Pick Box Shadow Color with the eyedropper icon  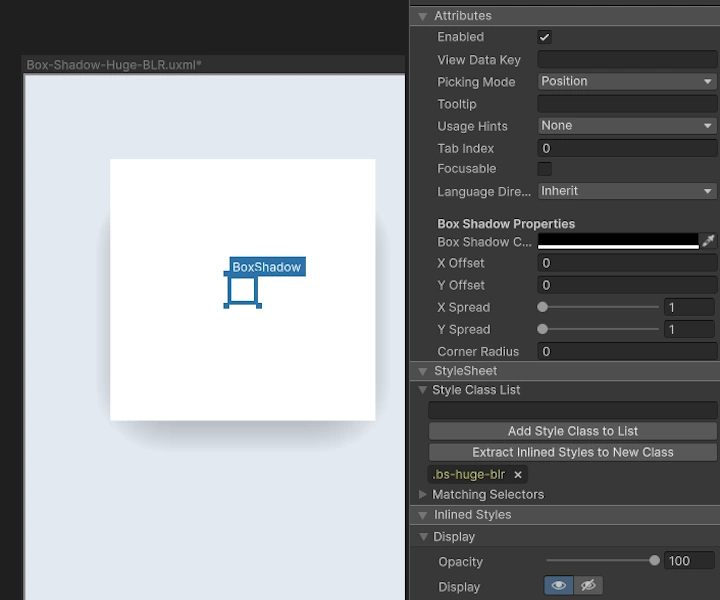point(708,241)
